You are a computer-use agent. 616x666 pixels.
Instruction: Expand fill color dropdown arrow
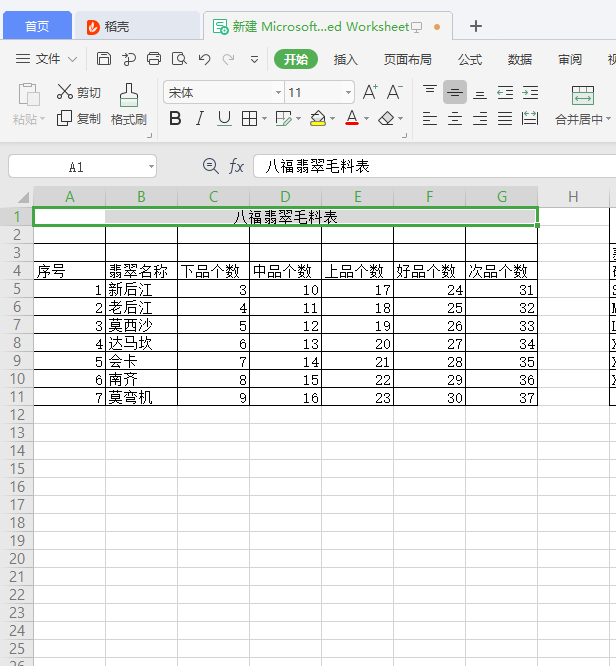click(333, 119)
